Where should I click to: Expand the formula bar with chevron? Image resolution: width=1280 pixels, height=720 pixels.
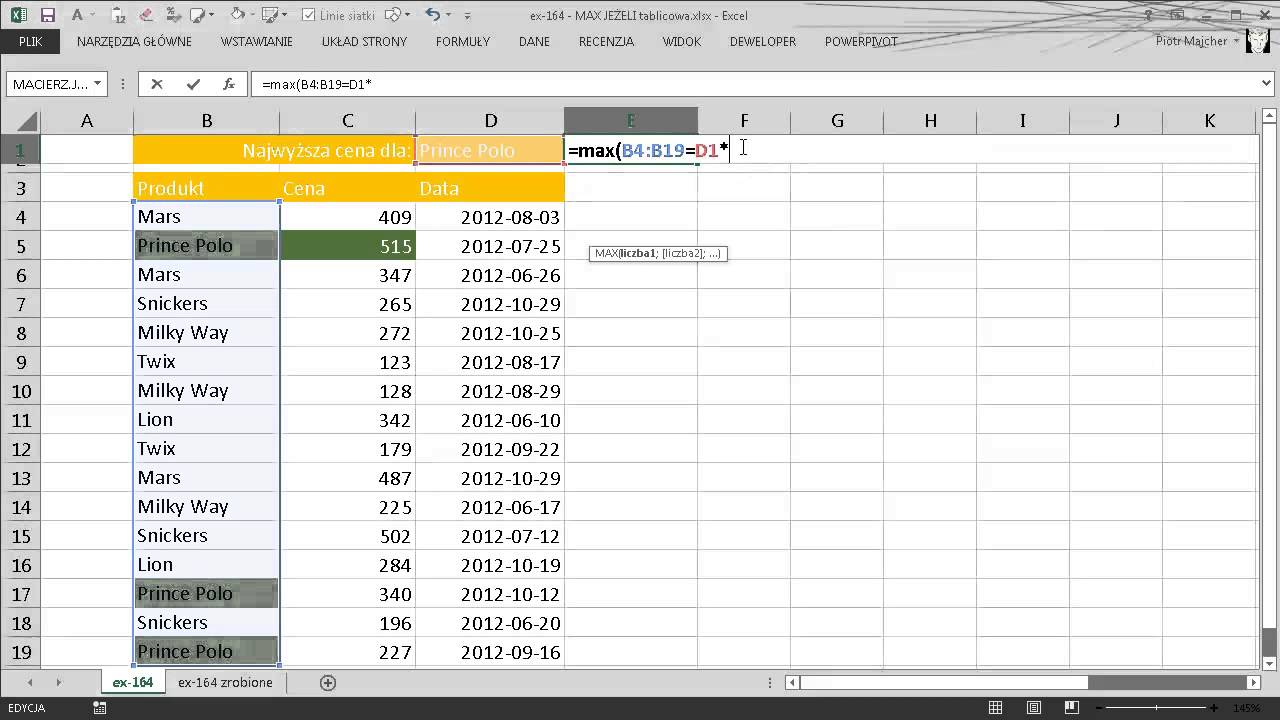[x=1268, y=84]
